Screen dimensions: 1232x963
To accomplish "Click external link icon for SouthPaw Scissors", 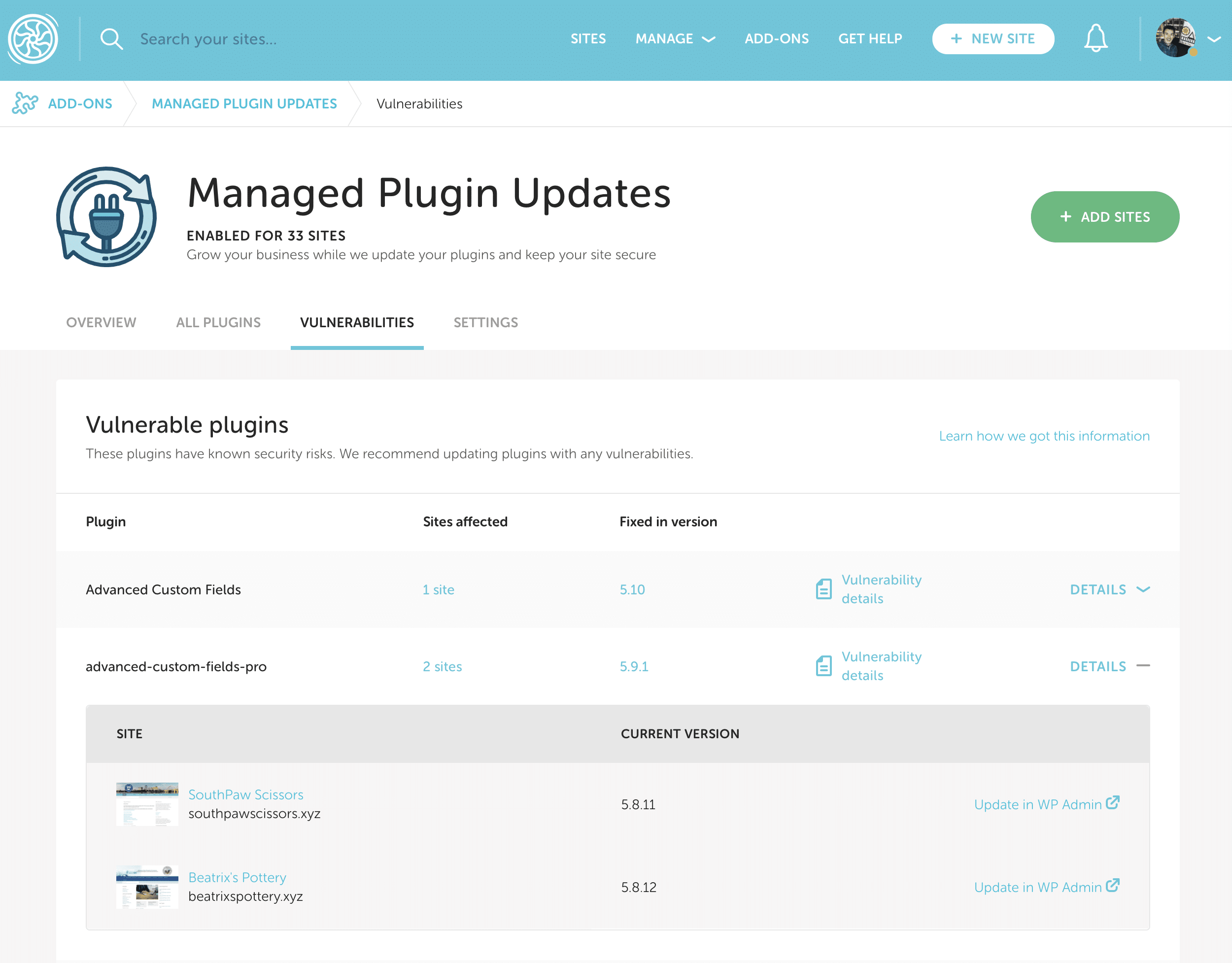I will 1112,802.
